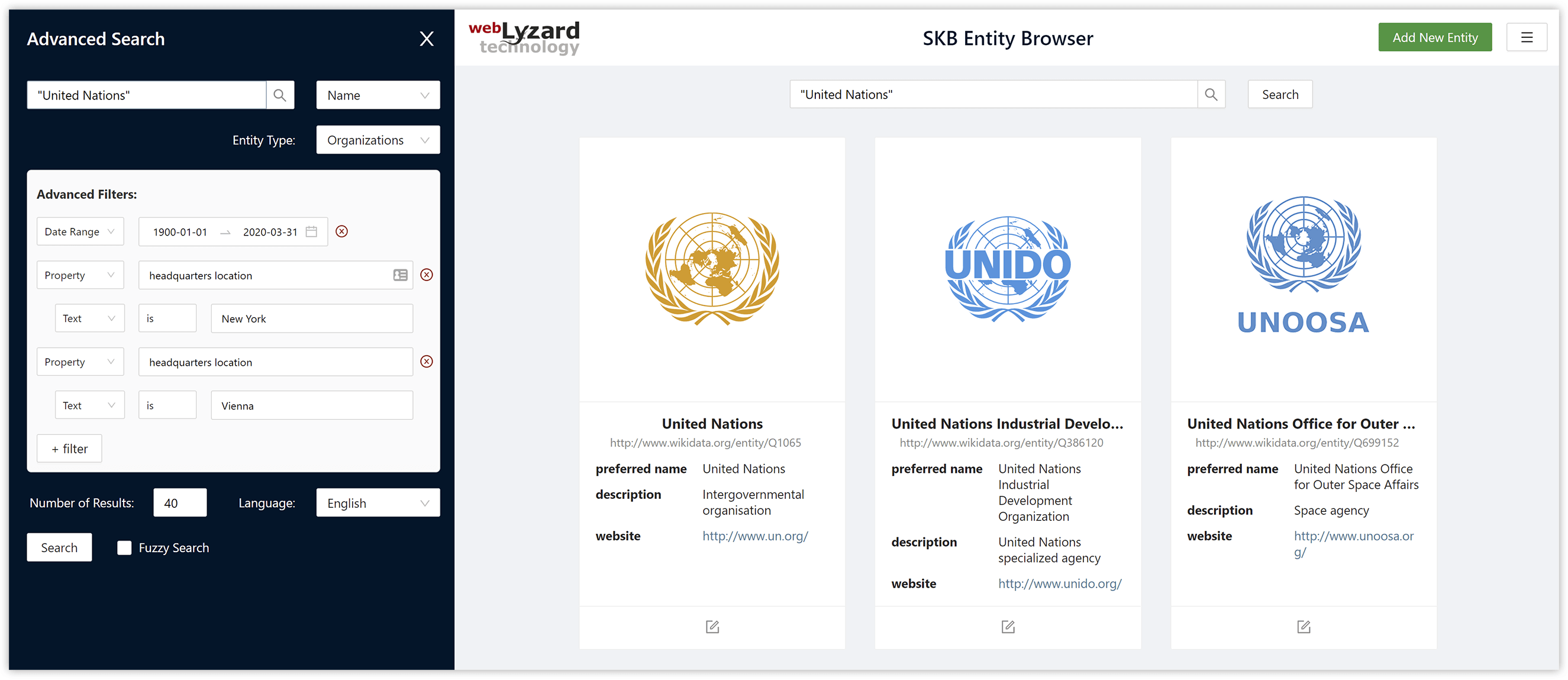This screenshot has height=680, width=1568.
Task: Click the magnifier icon in Advanced Search
Action: click(x=280, y=95)
